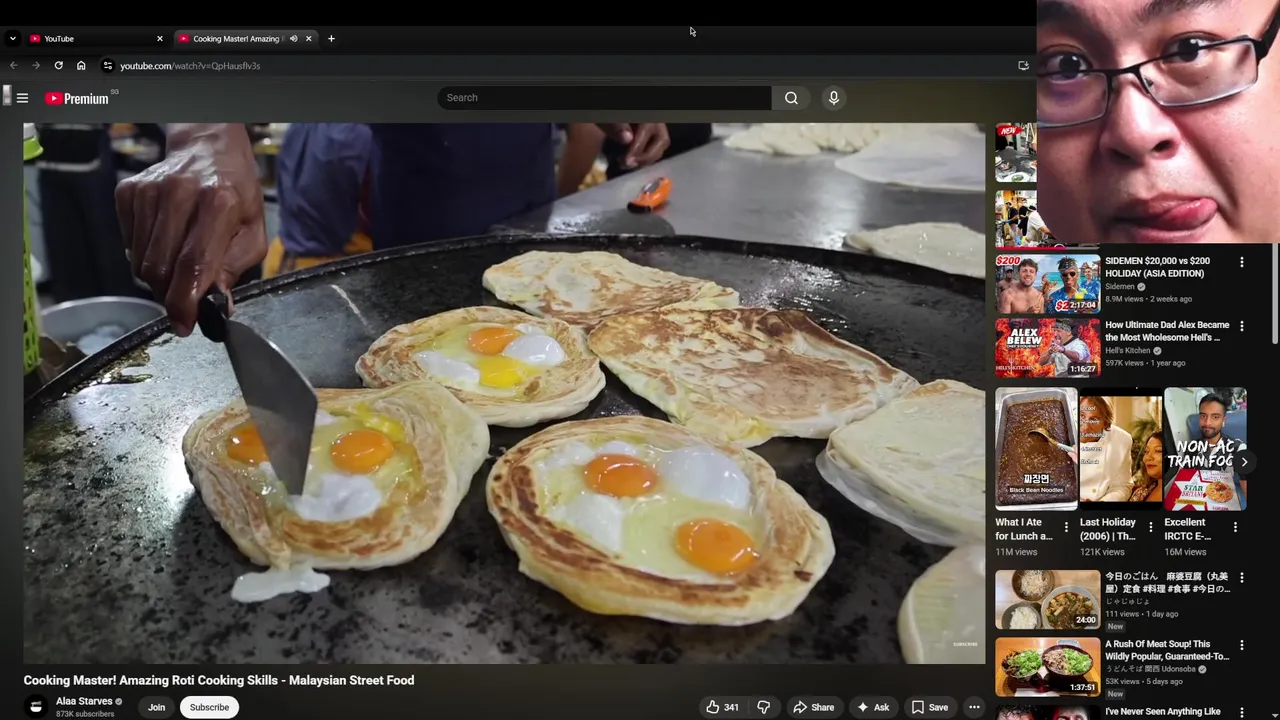Image resolution: width=1280 pixels, height=720 pixels.
Task: Open options for Excellent IRCTC short
Action: (x=1235, y=527)
